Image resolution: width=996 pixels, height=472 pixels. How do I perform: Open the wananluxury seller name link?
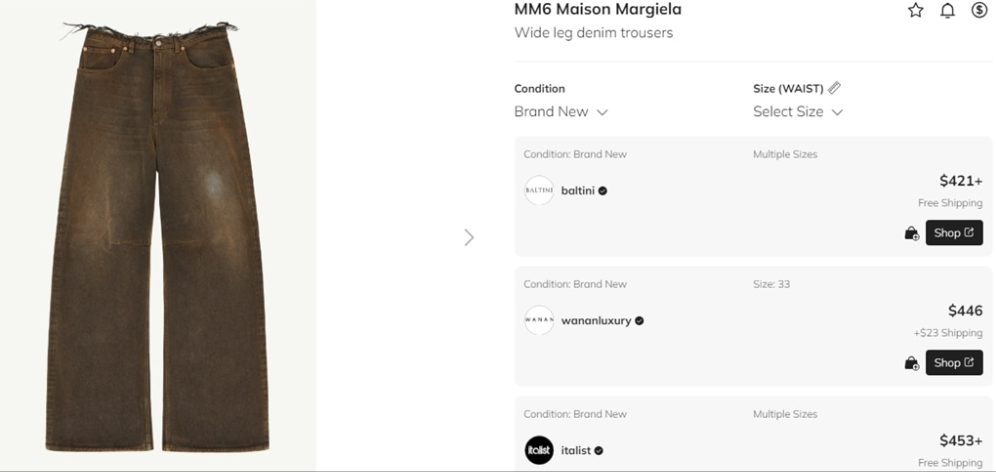[x=596, y=321]
